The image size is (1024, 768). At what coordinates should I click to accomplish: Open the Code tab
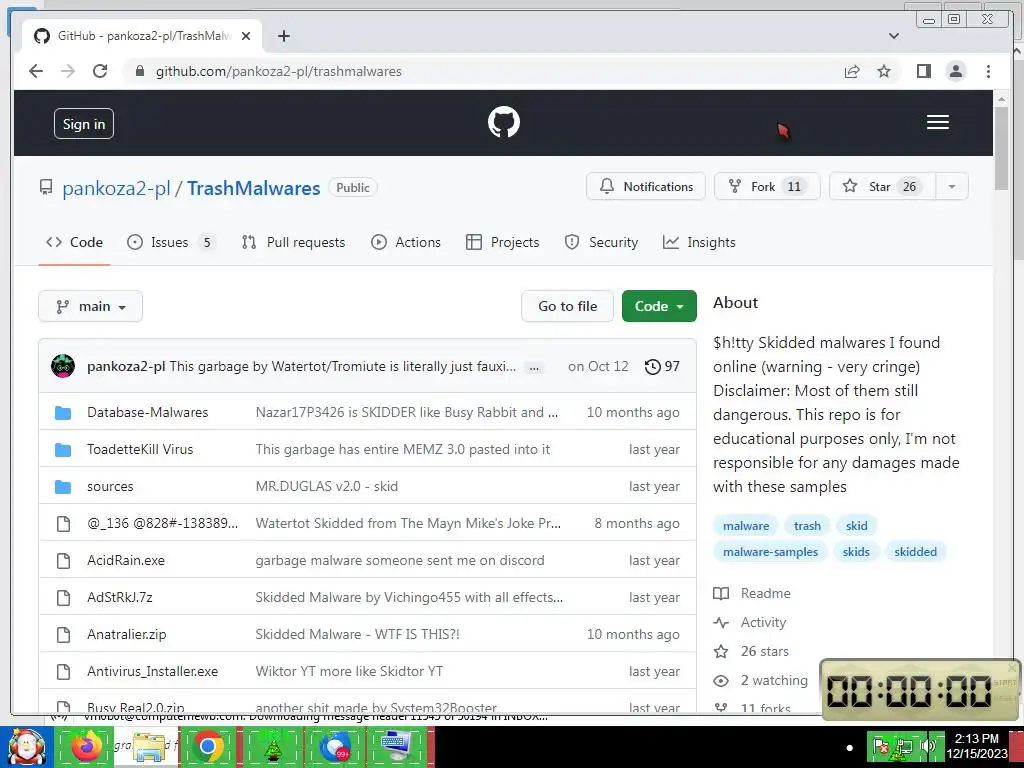coord(74,242)
